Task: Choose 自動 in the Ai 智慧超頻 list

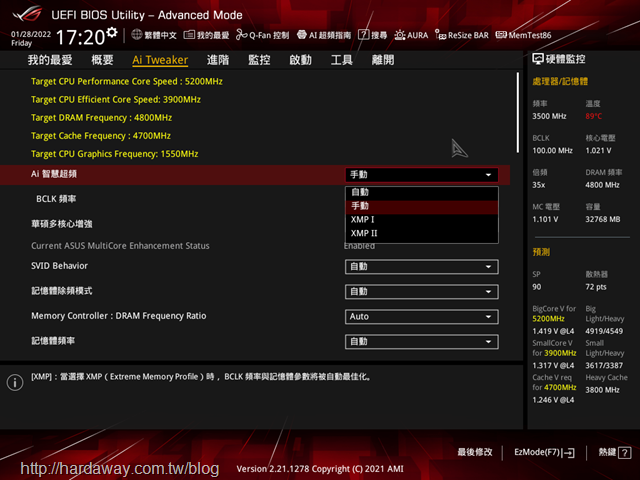Action: [x=422, y=193]
